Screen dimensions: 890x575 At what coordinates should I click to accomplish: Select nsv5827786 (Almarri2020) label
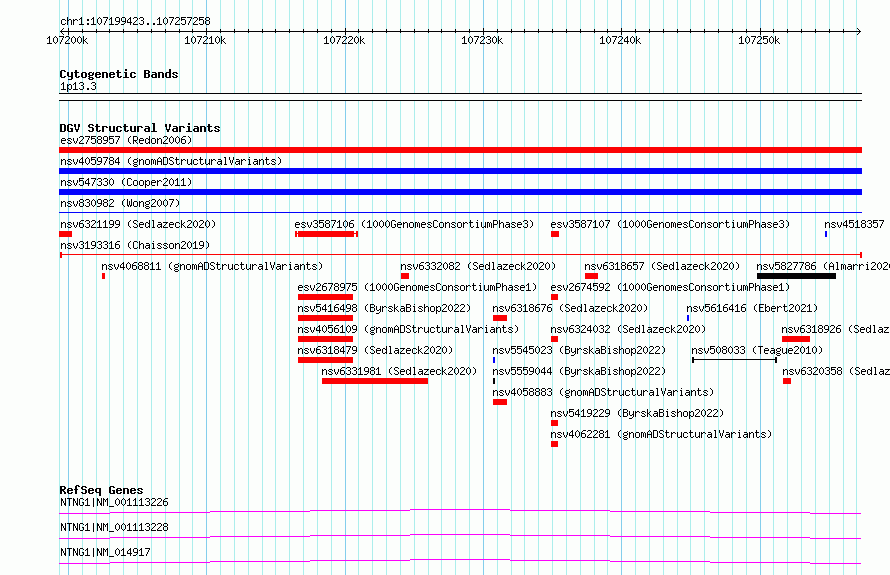(x=823, y=266)
